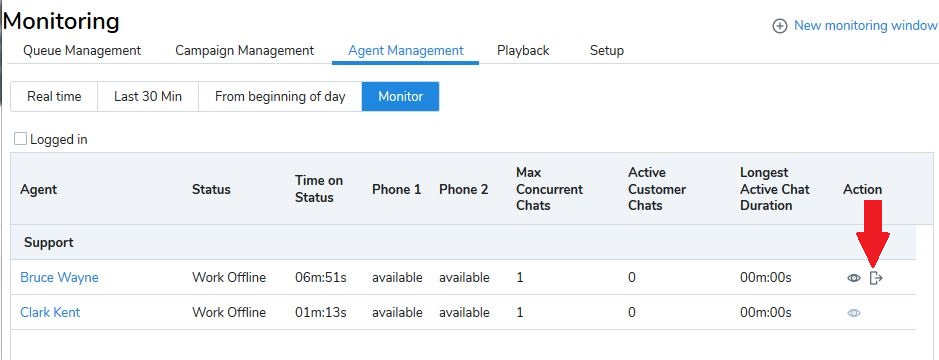
Task: Click the highlighted Monitor button
Action: pos(401,96)
